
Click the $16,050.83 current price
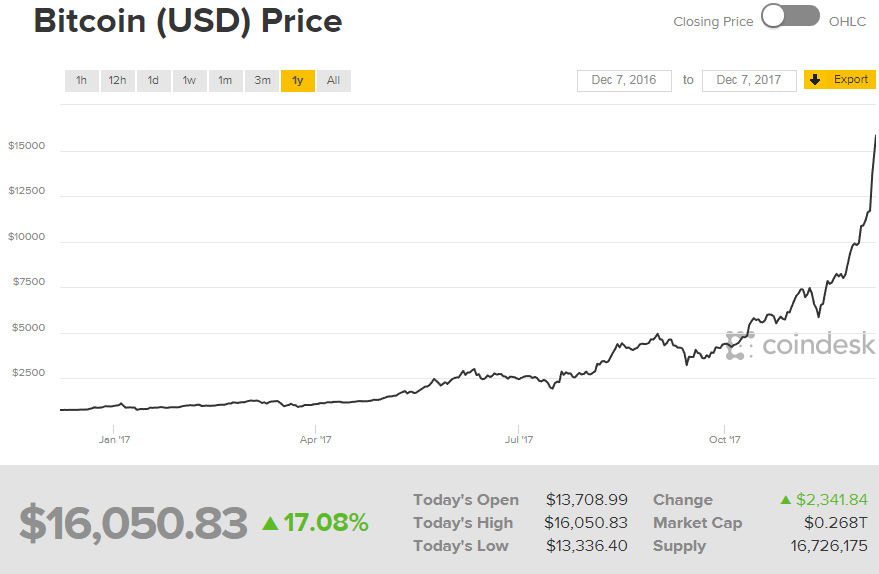pos(133,523)
